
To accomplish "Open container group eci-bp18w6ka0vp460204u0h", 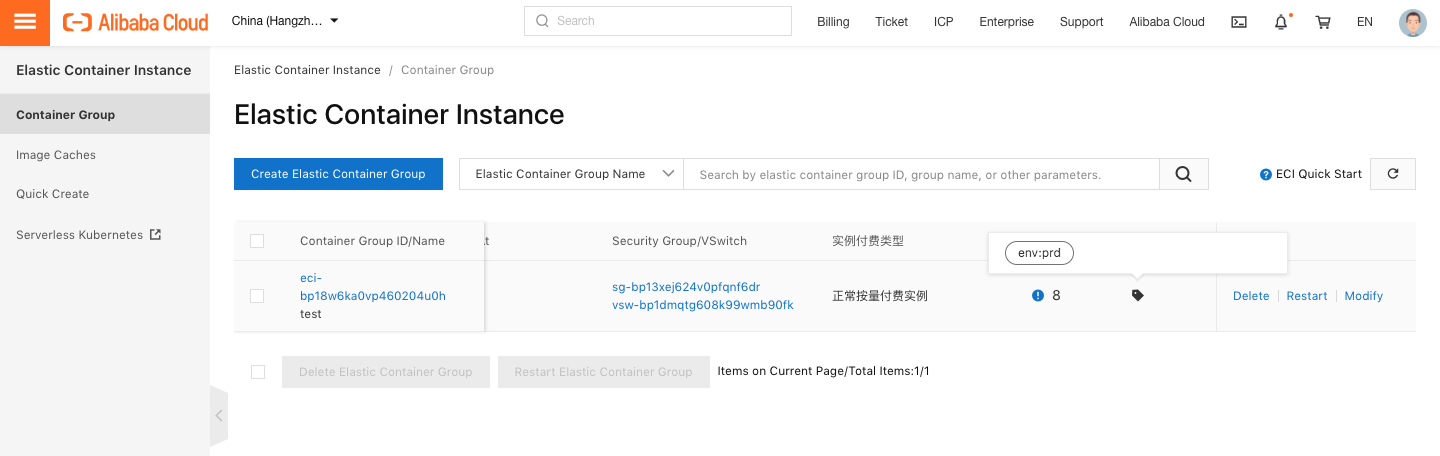I will [x=373, y=287].
